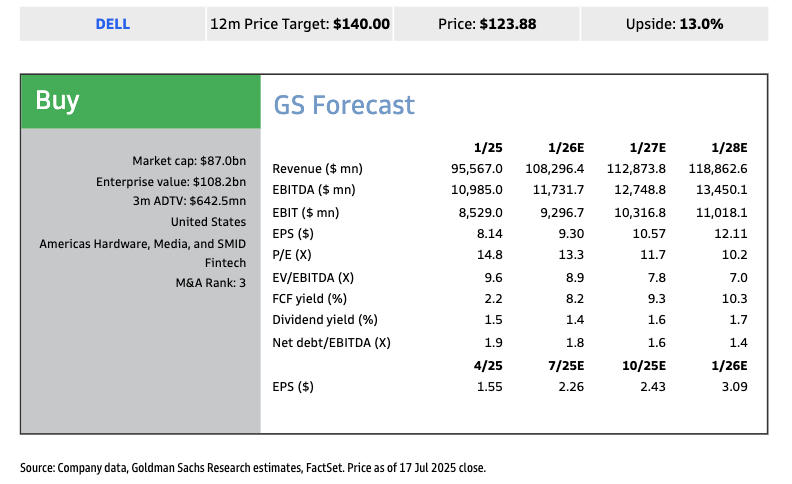This screenshot has height=484, width=792.
Task: Select the Market cap $87.0bn line
Action: 189,161
